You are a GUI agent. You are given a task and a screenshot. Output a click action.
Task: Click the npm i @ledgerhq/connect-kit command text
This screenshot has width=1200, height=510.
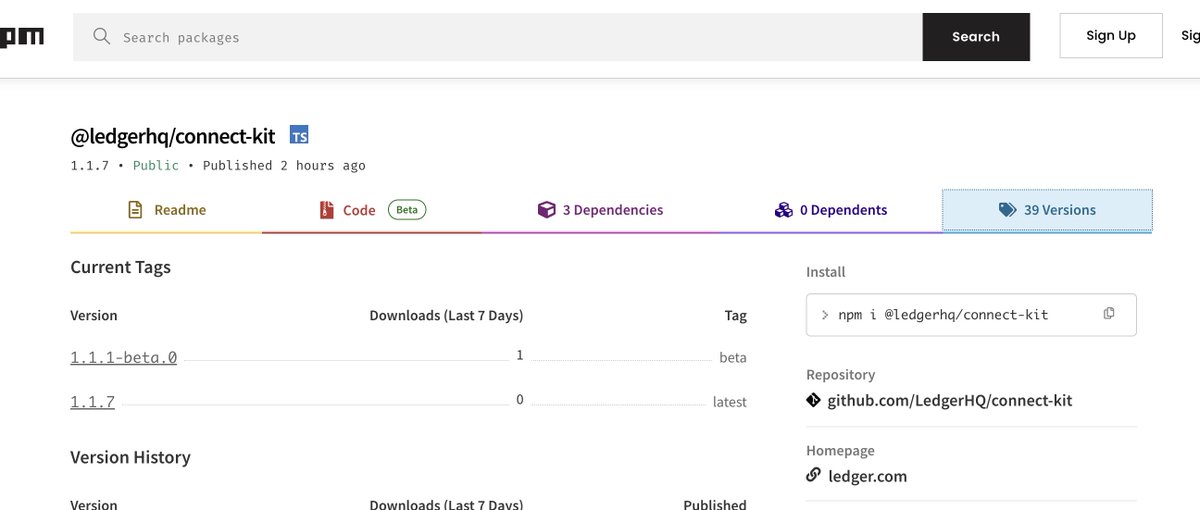944,314
